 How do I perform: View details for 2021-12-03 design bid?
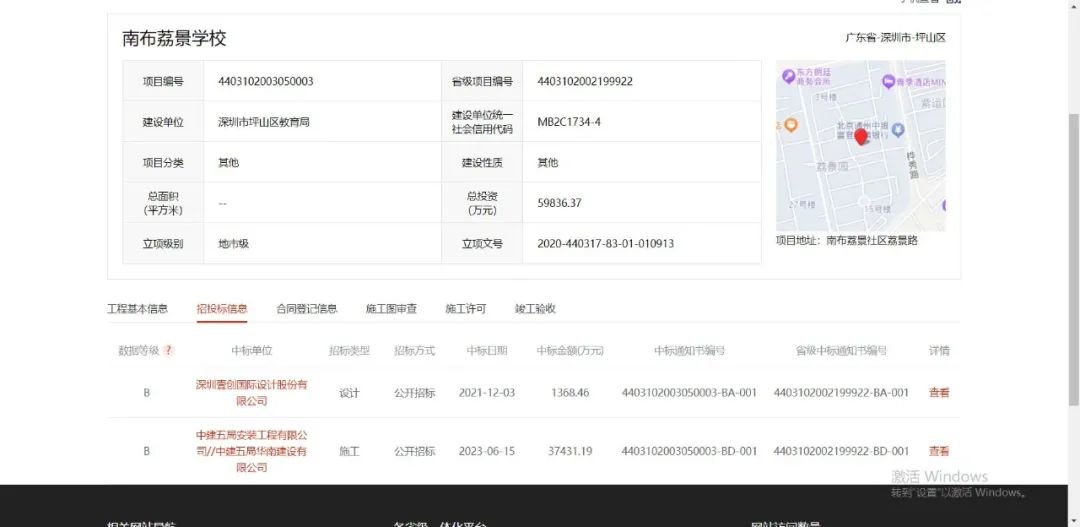click(939, 393)
